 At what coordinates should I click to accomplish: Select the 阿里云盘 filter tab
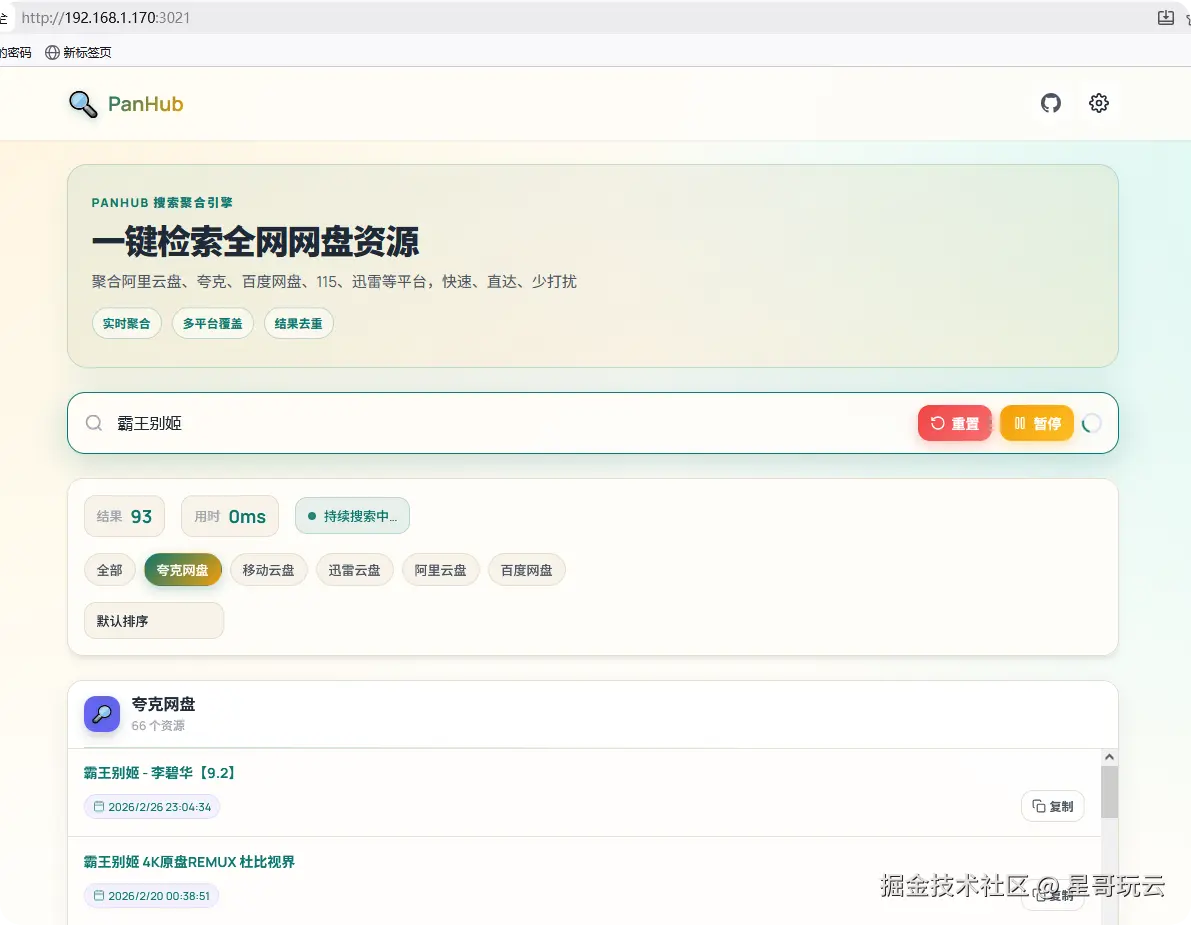441,570
